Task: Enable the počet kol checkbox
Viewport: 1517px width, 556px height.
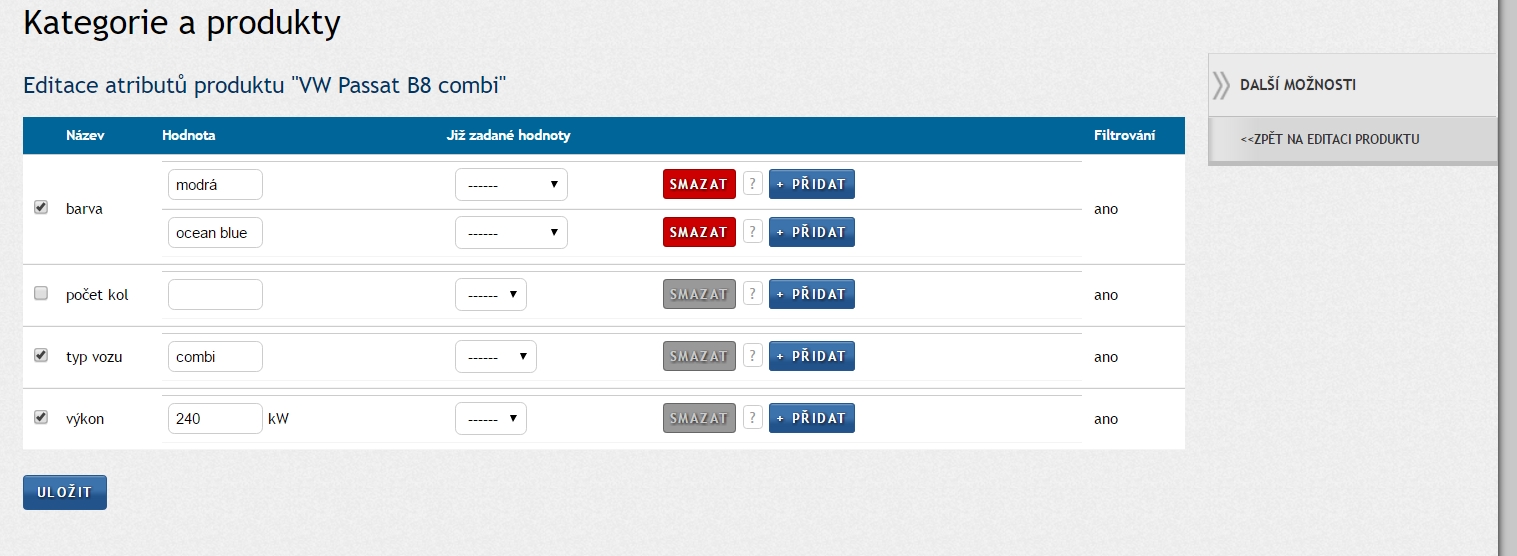Action: (x=41, y=294)
